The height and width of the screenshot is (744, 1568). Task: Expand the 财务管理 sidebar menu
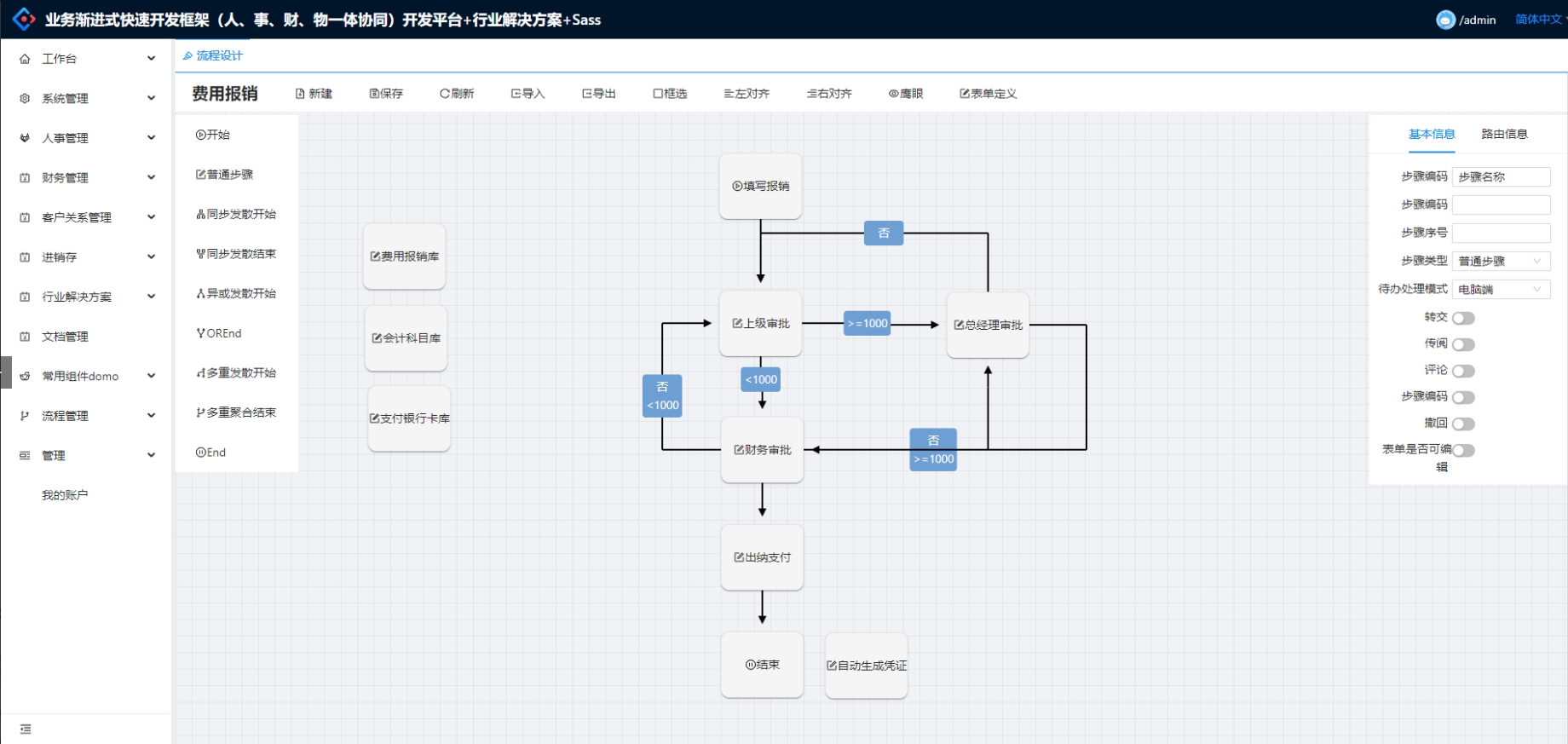pos(87,177)
